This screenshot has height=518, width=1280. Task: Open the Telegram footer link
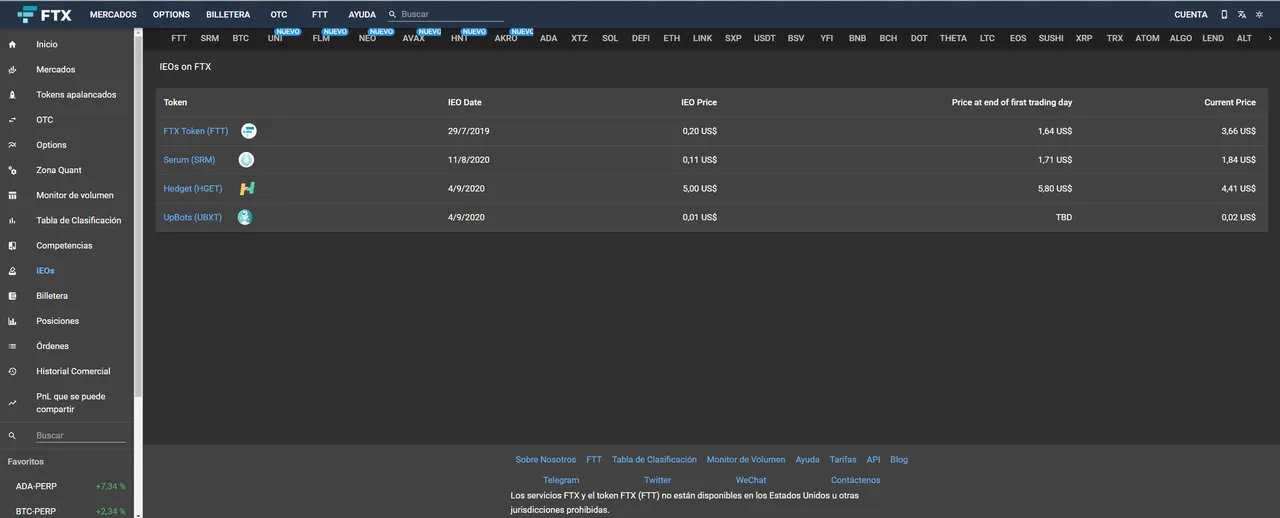pos(561,480)
